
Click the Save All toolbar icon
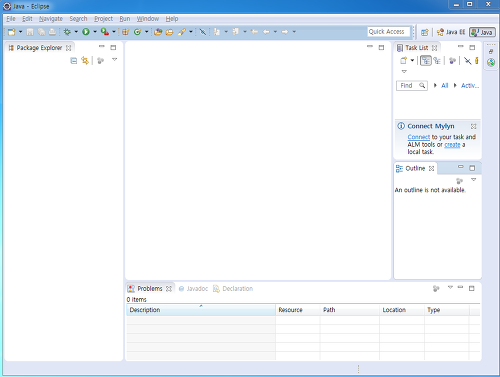pyautogui.click(x=41, y=32)
